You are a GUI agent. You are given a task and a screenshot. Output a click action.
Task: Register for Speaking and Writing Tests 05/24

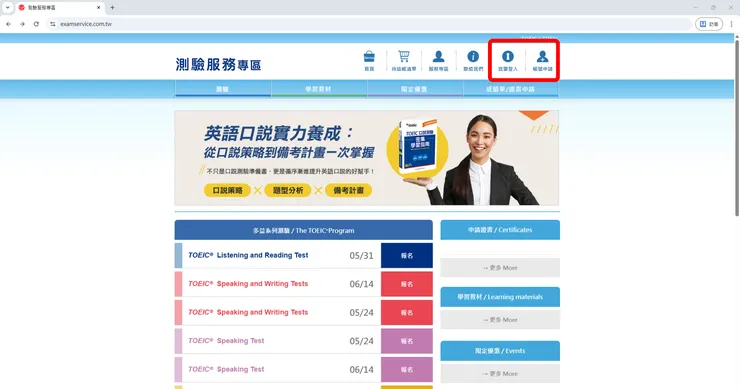407,313
